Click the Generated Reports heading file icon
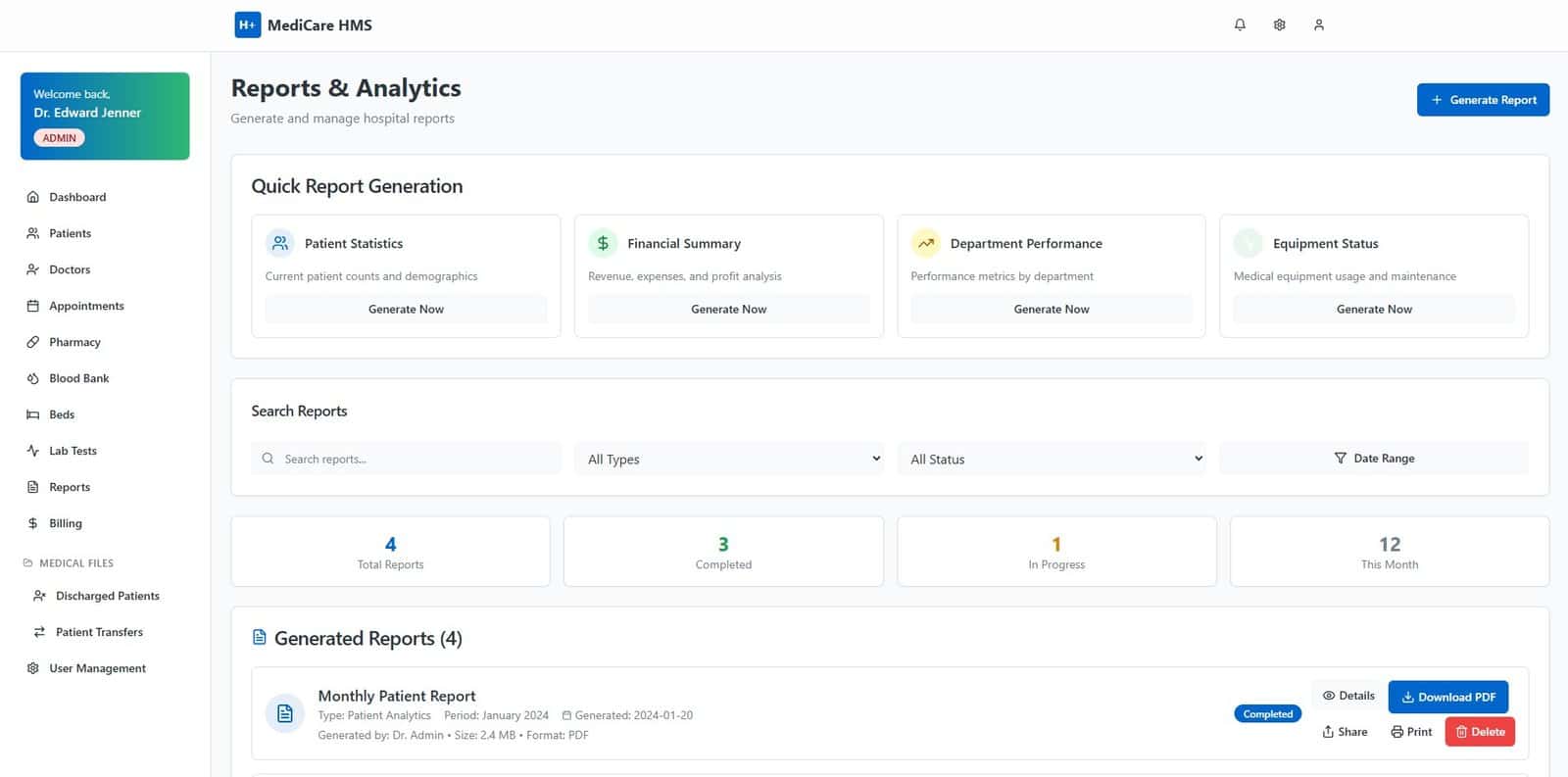Screen dimensions: 1568x777 coord(260,638)
